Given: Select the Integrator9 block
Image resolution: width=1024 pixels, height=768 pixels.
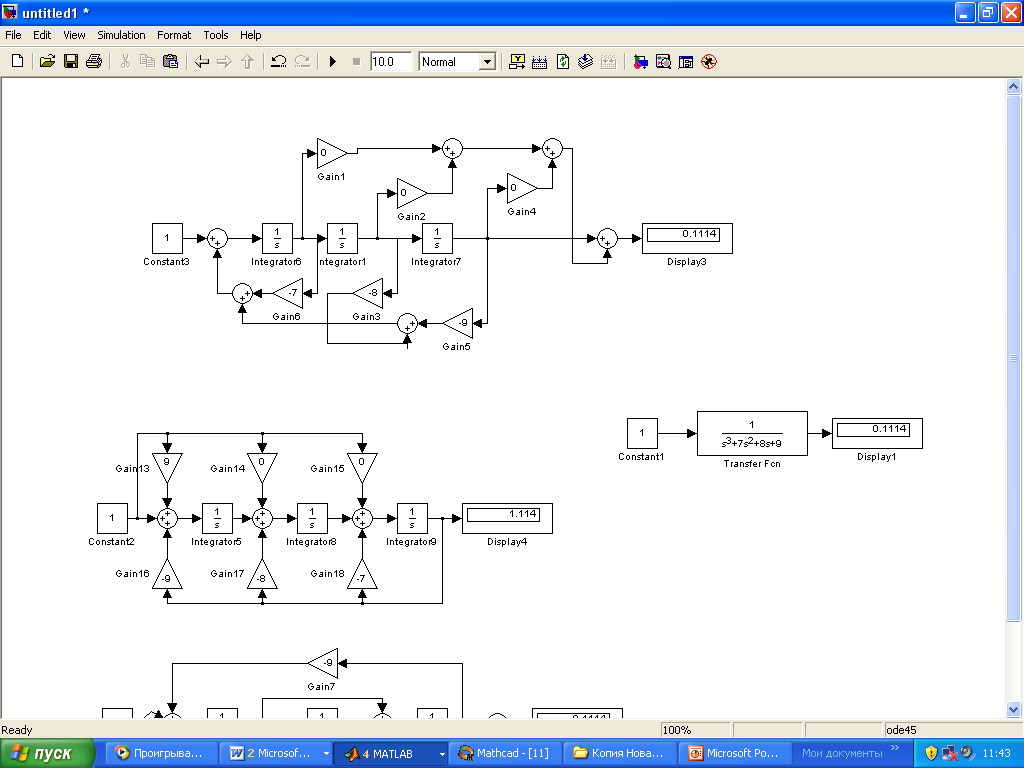Looking at the screenshot, I should (412, 519).
